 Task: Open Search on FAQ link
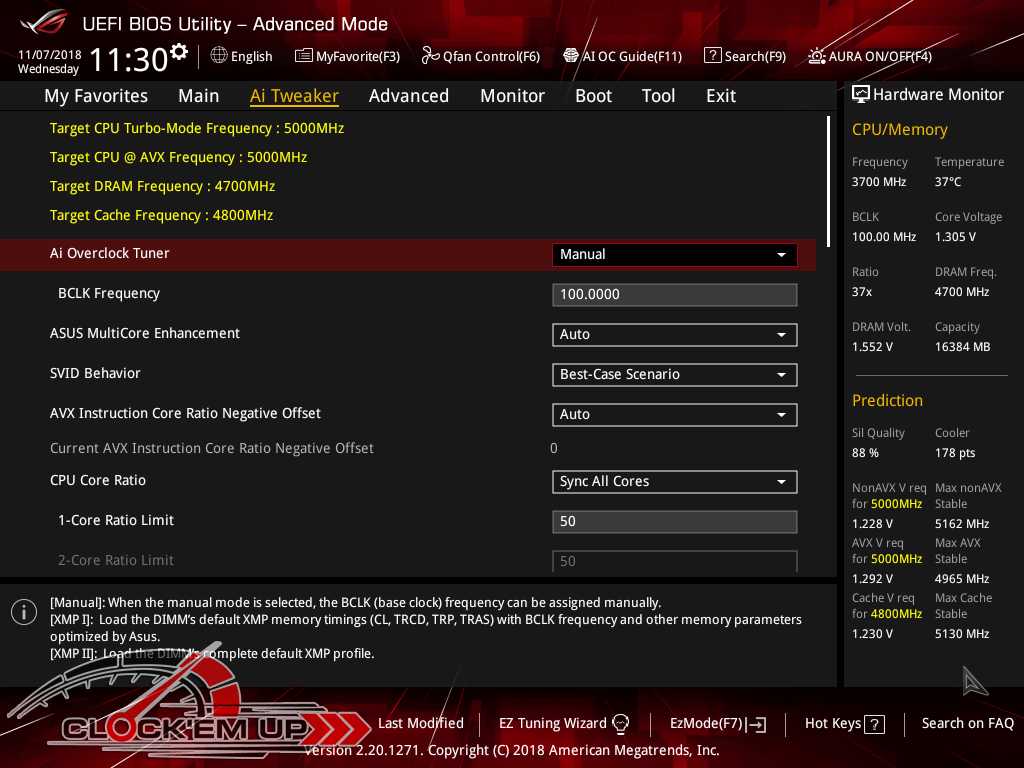(x=967, y=723)
